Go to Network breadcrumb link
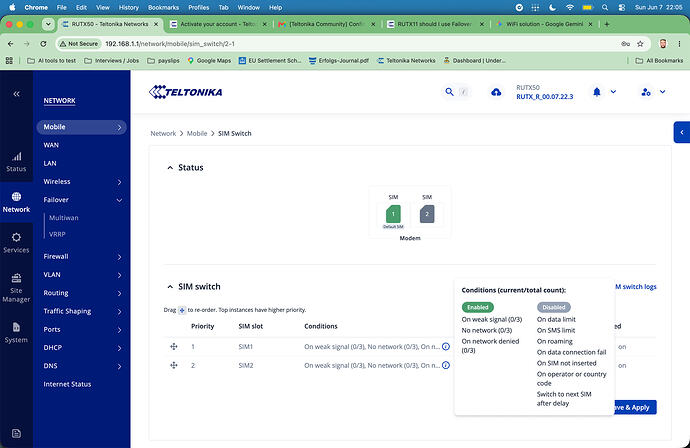The image size is (690, 448). [x=163, y=133]
